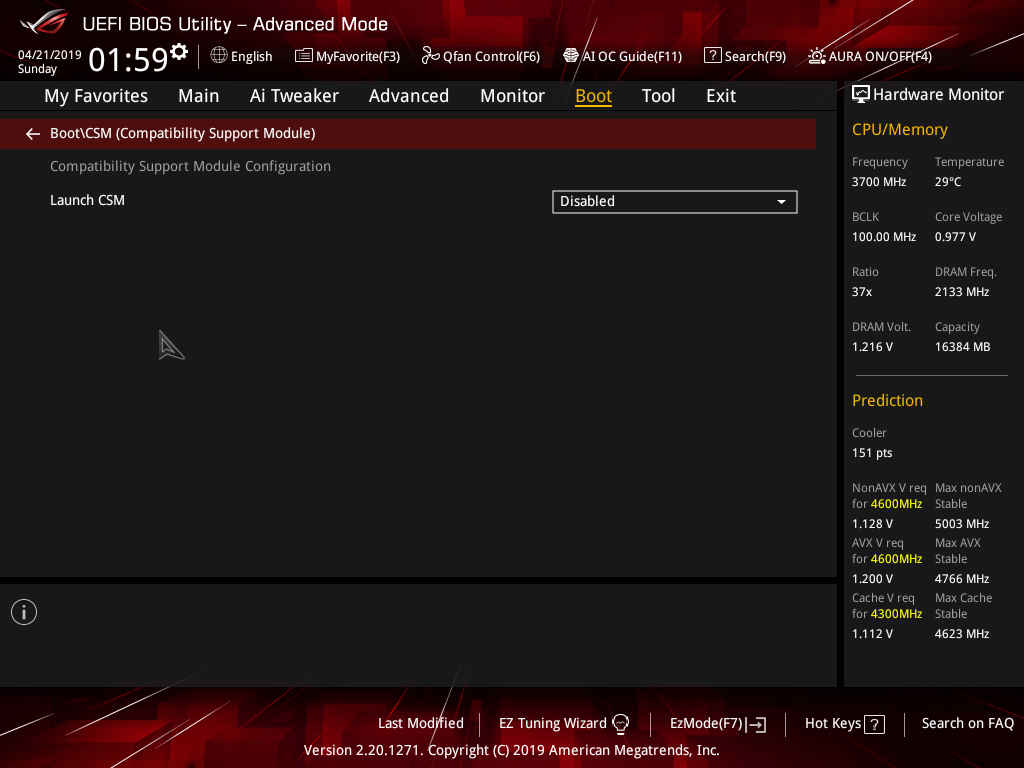
Task: Click the settings gear beside the clock
Action: tap(179, 51)
